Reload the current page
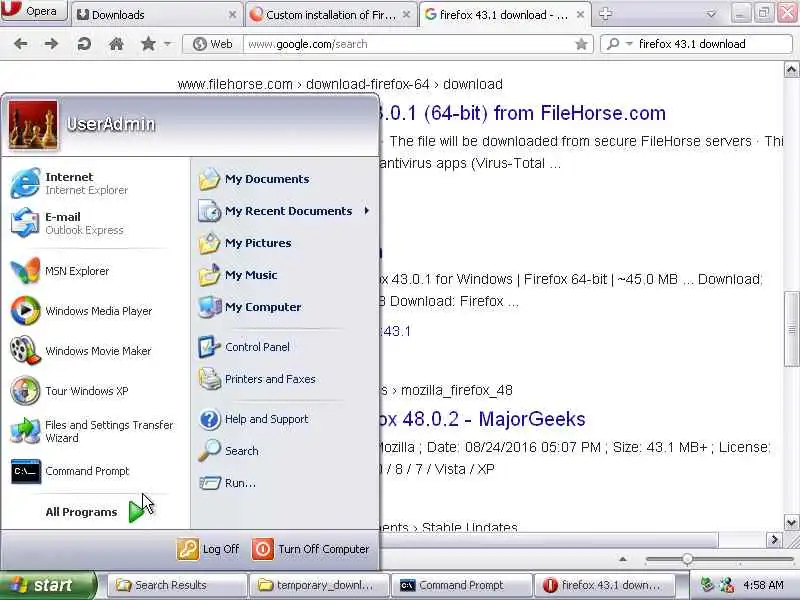800x600 pixels. tap(84, 44)
